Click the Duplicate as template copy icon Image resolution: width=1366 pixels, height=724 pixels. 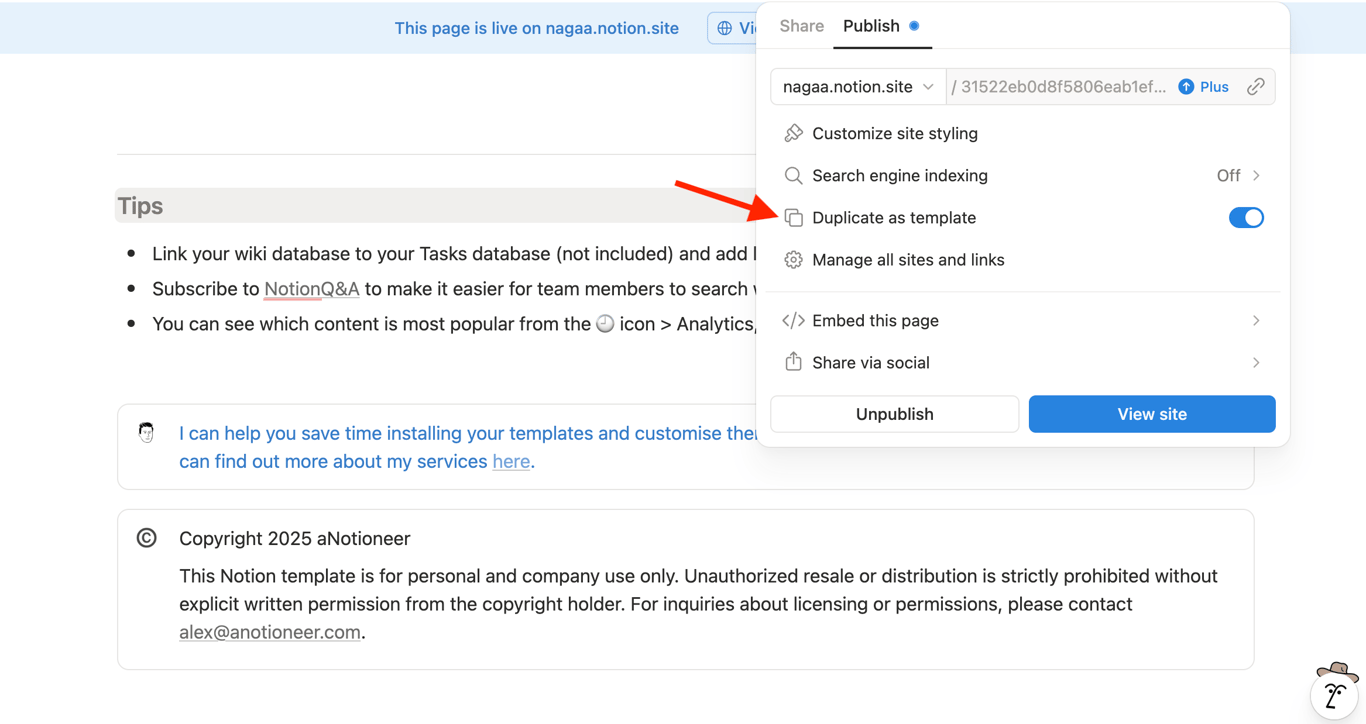pyautogui.click(x=793, y=217)
